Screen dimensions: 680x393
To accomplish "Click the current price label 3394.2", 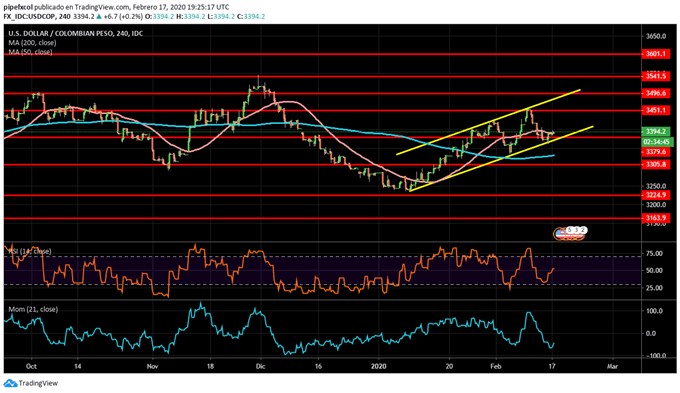I will coord(656,131).
